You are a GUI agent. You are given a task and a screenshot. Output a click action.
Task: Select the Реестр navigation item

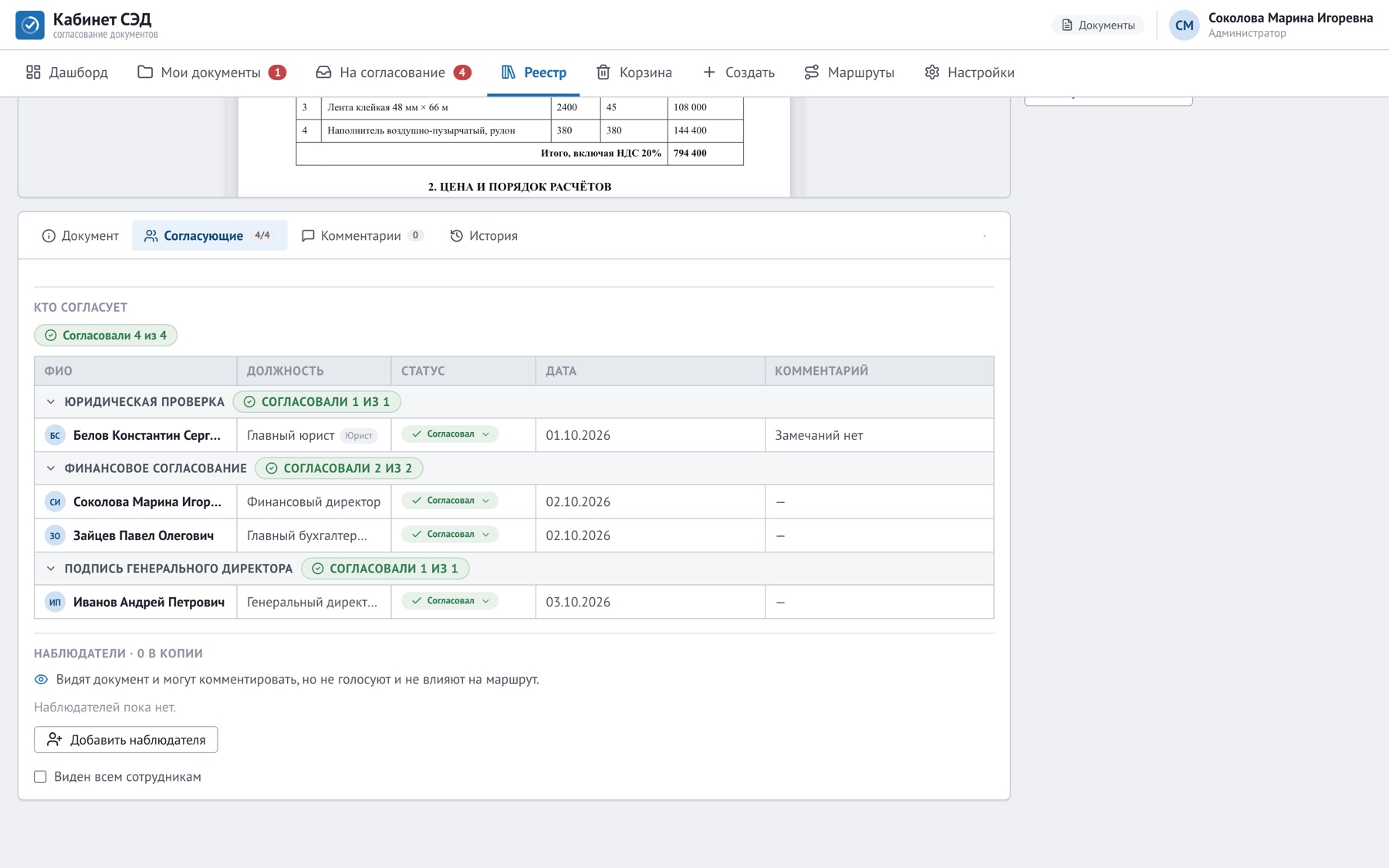[x=533, y=73]
